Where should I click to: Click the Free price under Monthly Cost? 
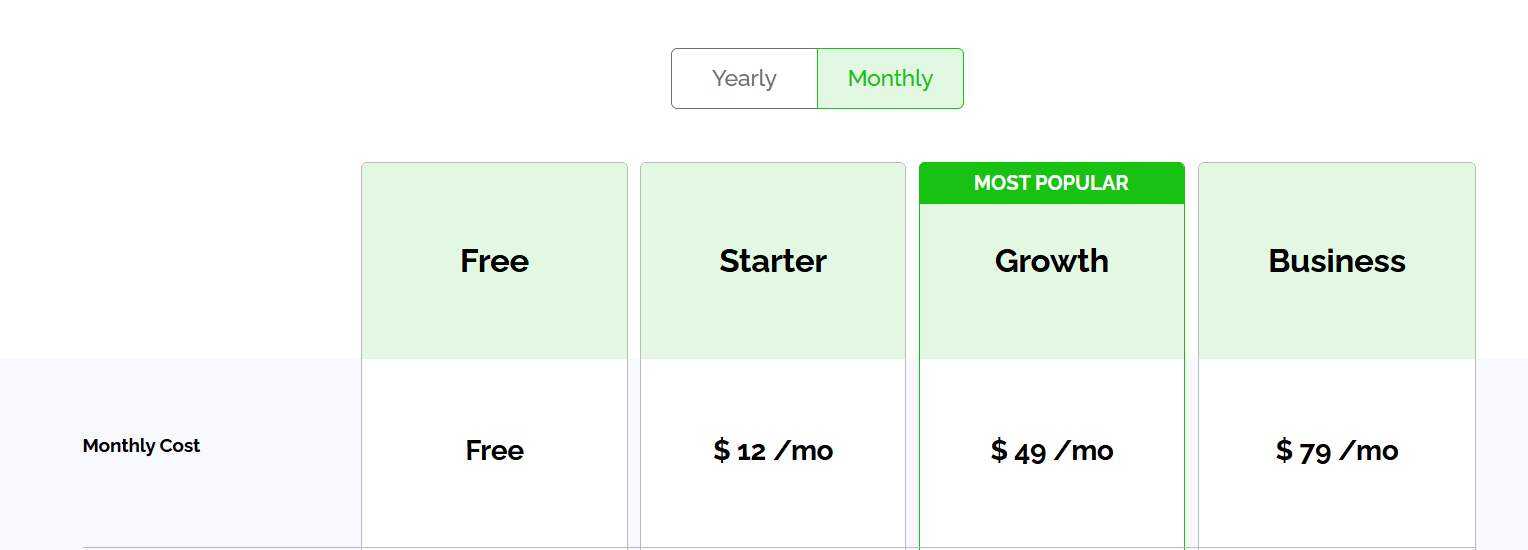(x=494, y=451)
